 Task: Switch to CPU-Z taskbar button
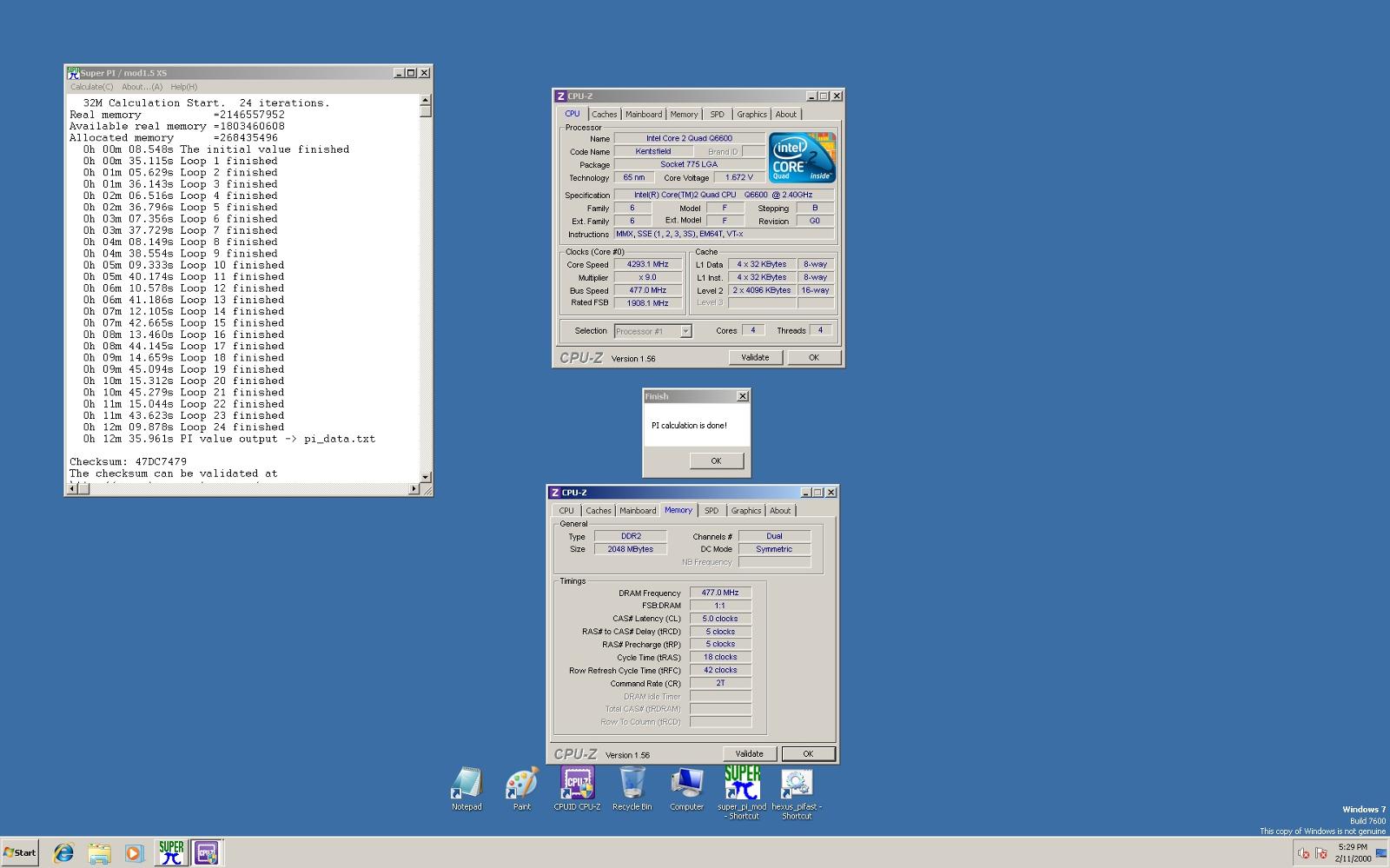tap(206, 852)
